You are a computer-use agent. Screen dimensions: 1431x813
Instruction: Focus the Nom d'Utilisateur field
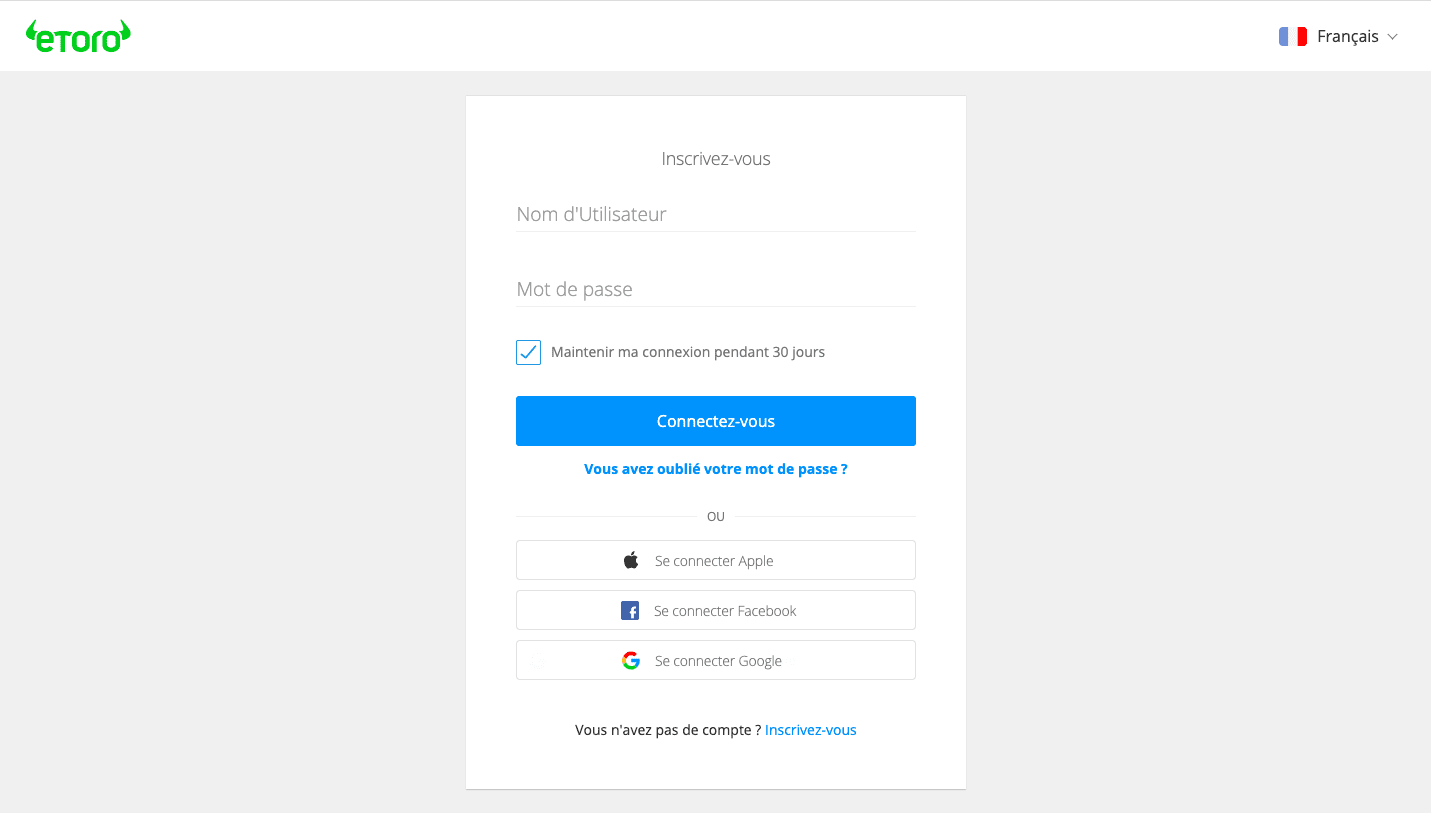[x=715, y=214]
